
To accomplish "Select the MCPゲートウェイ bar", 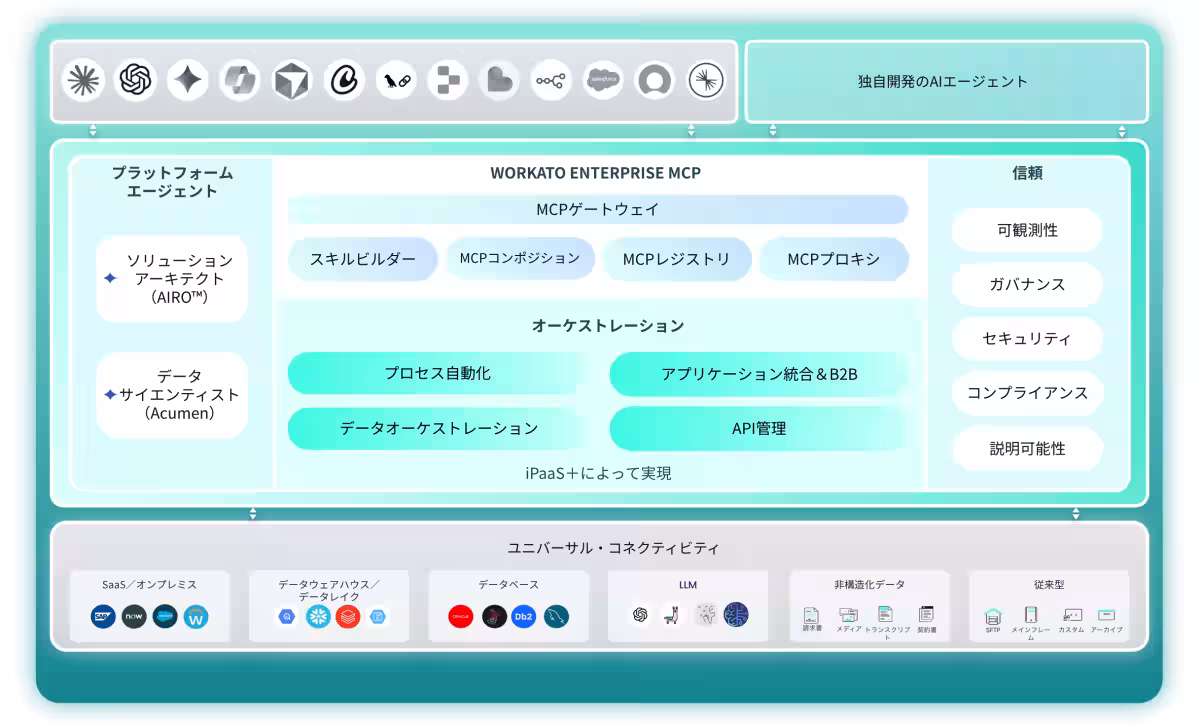I will tap(598, 209).
